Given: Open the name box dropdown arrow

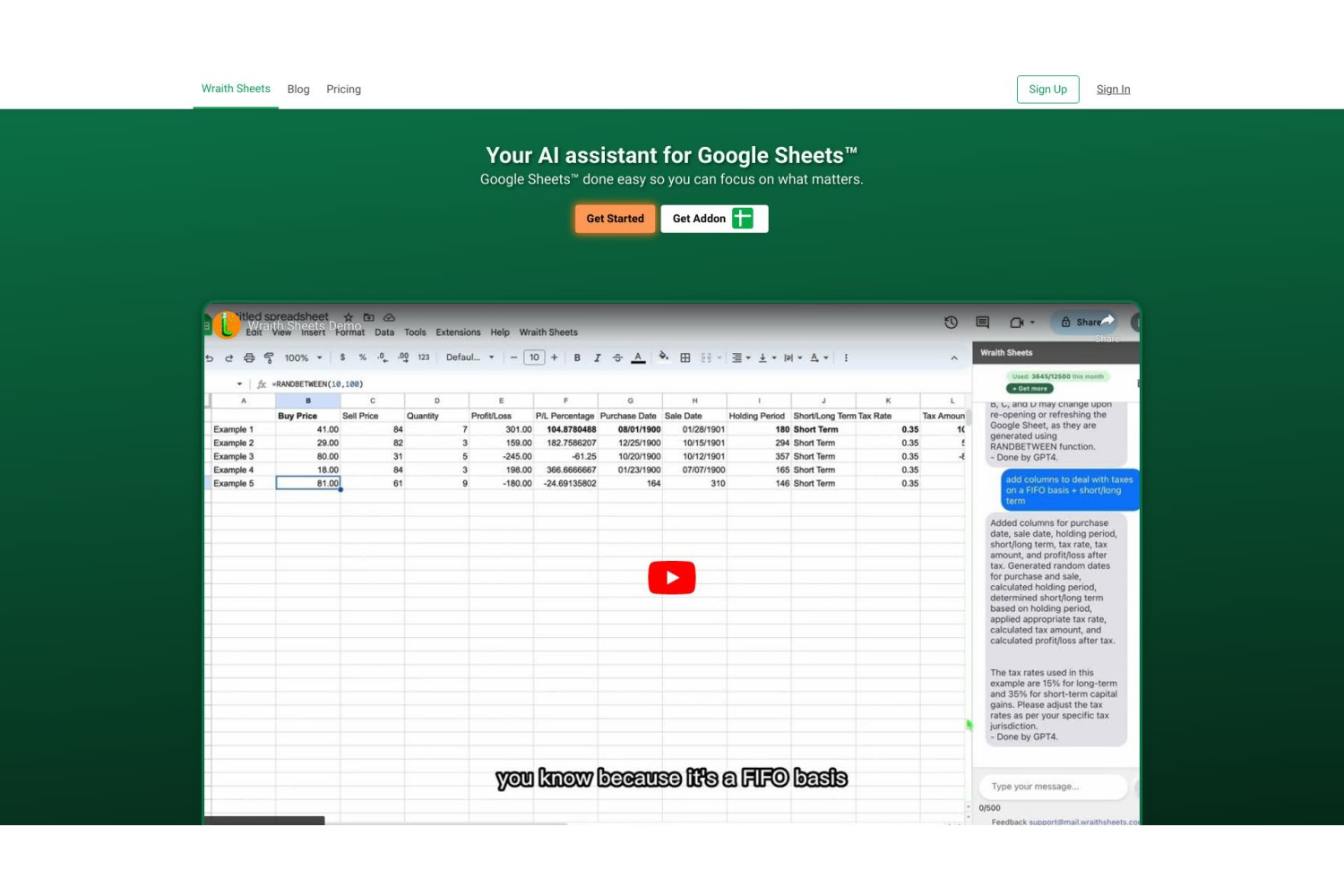Looking at the screenshot, I should (x=239, y=384).
